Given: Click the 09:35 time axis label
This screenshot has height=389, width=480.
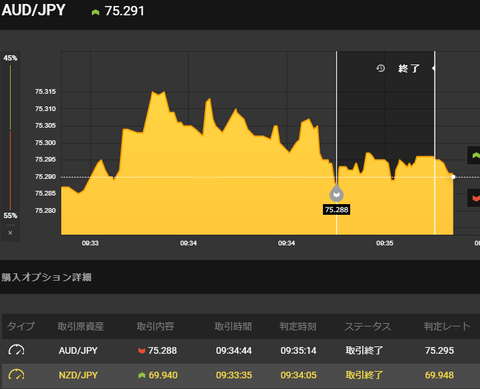Looking at the screenshot, I should pyautogui.click(x=385, y=243).
